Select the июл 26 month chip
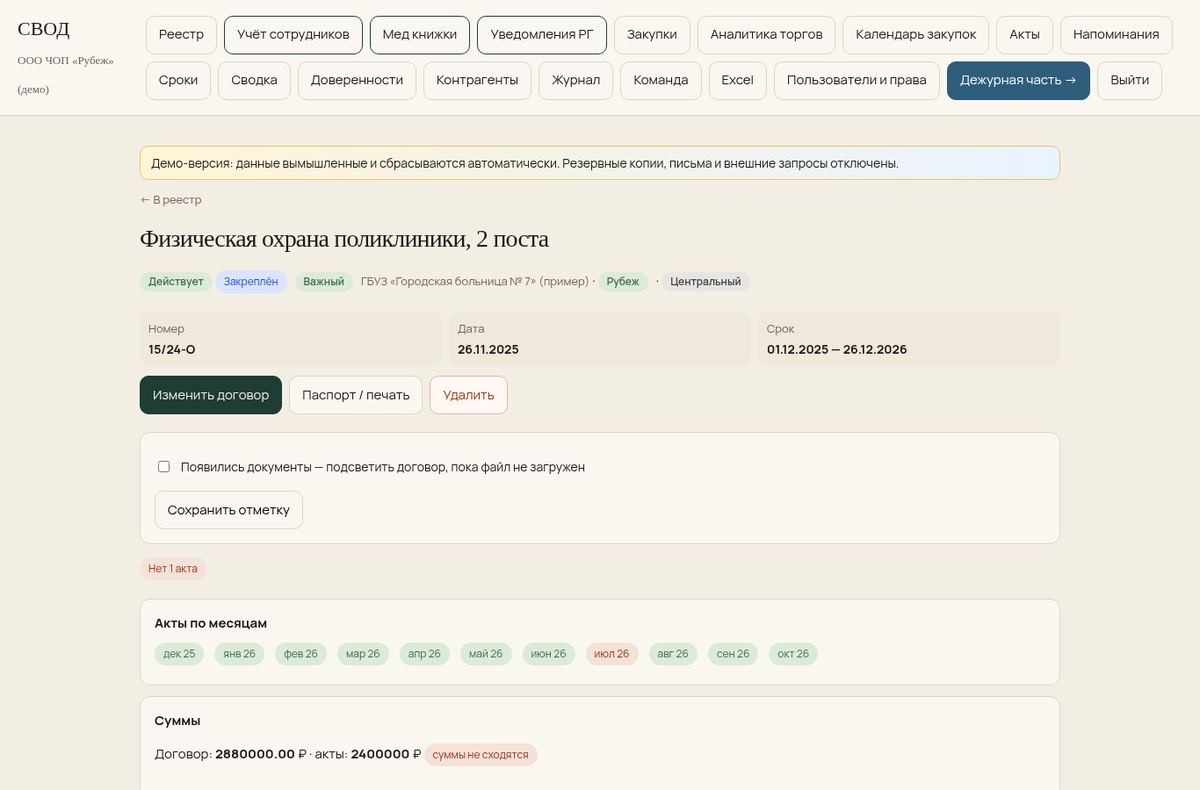 tap(612, 654)
